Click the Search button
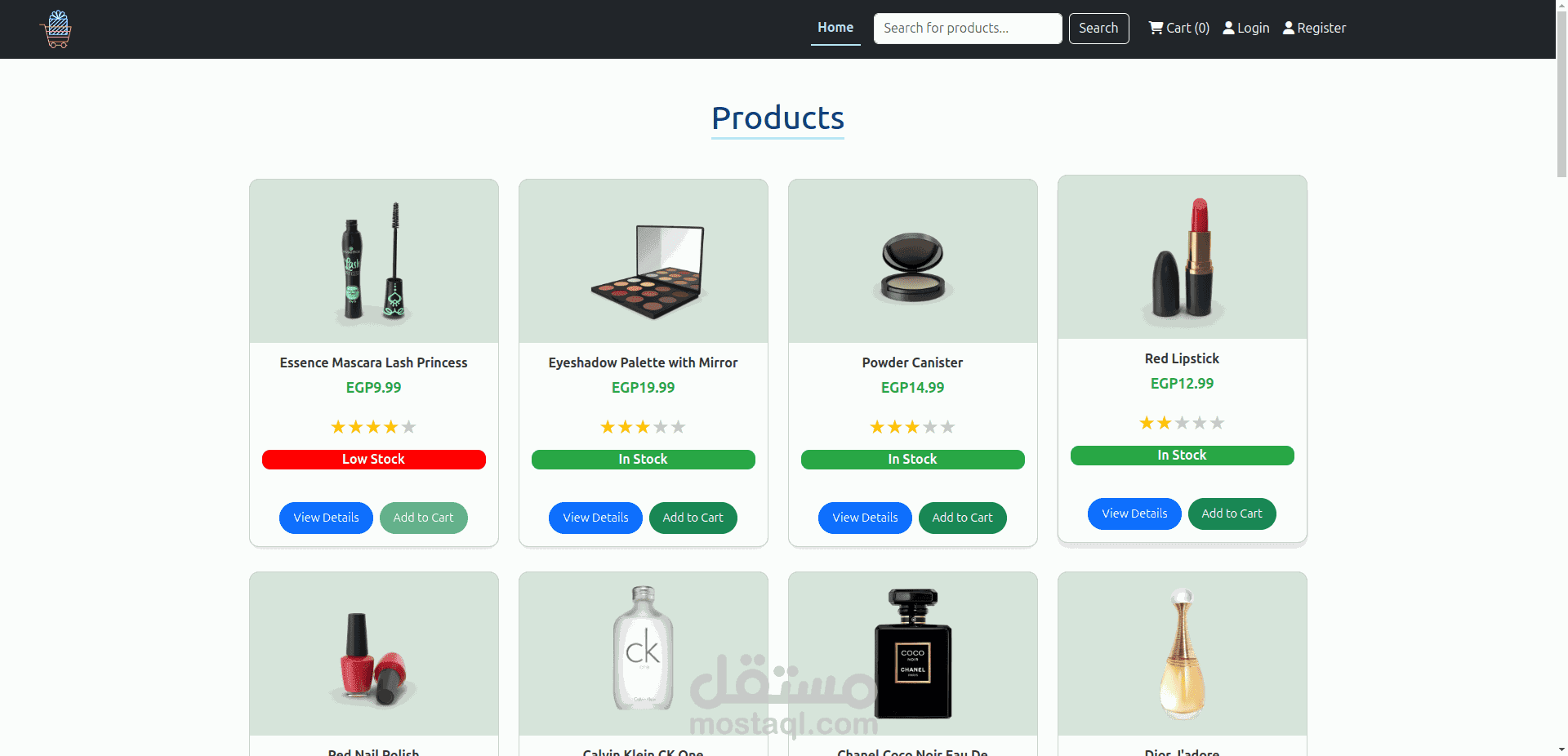The image size is (1568, 756). click(x=1098, y=29)
